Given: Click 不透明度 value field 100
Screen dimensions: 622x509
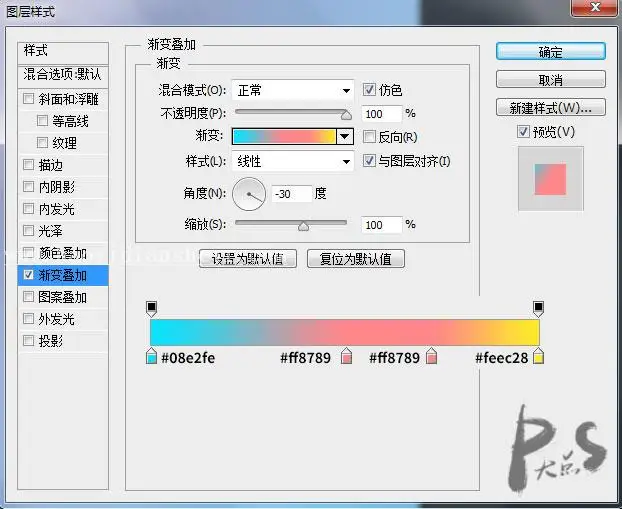Looking at the screenshot, I should point(382,114).
